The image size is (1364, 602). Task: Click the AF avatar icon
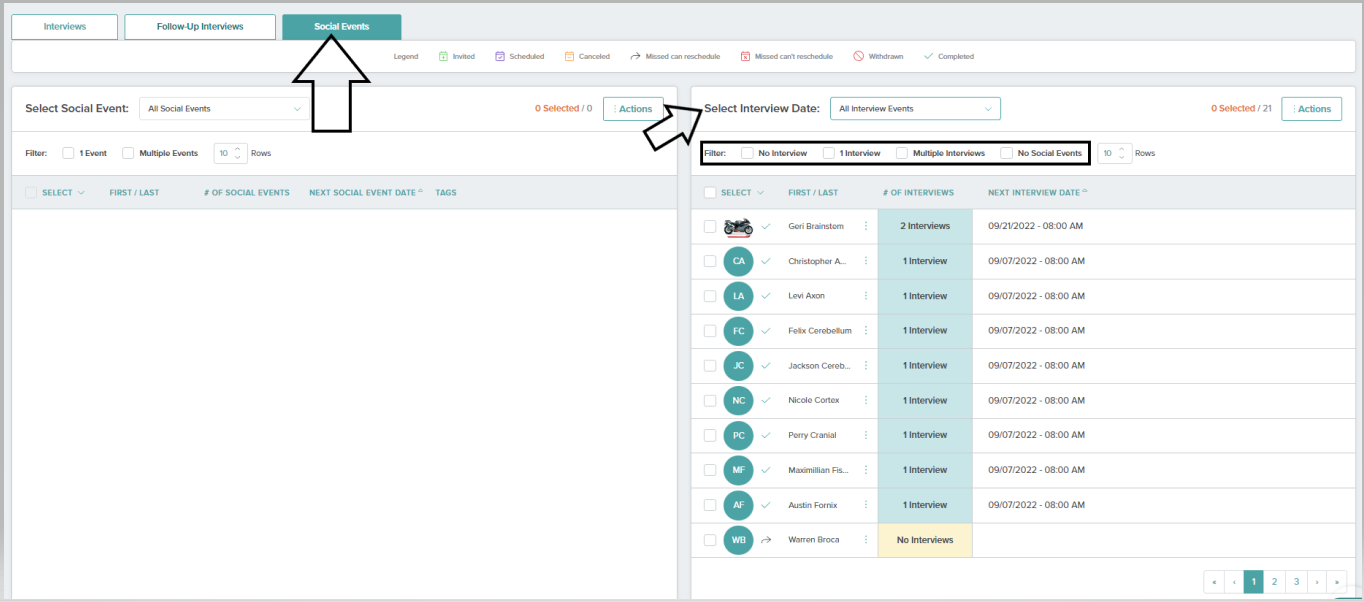pyautogui.click(x=738, y=505)
